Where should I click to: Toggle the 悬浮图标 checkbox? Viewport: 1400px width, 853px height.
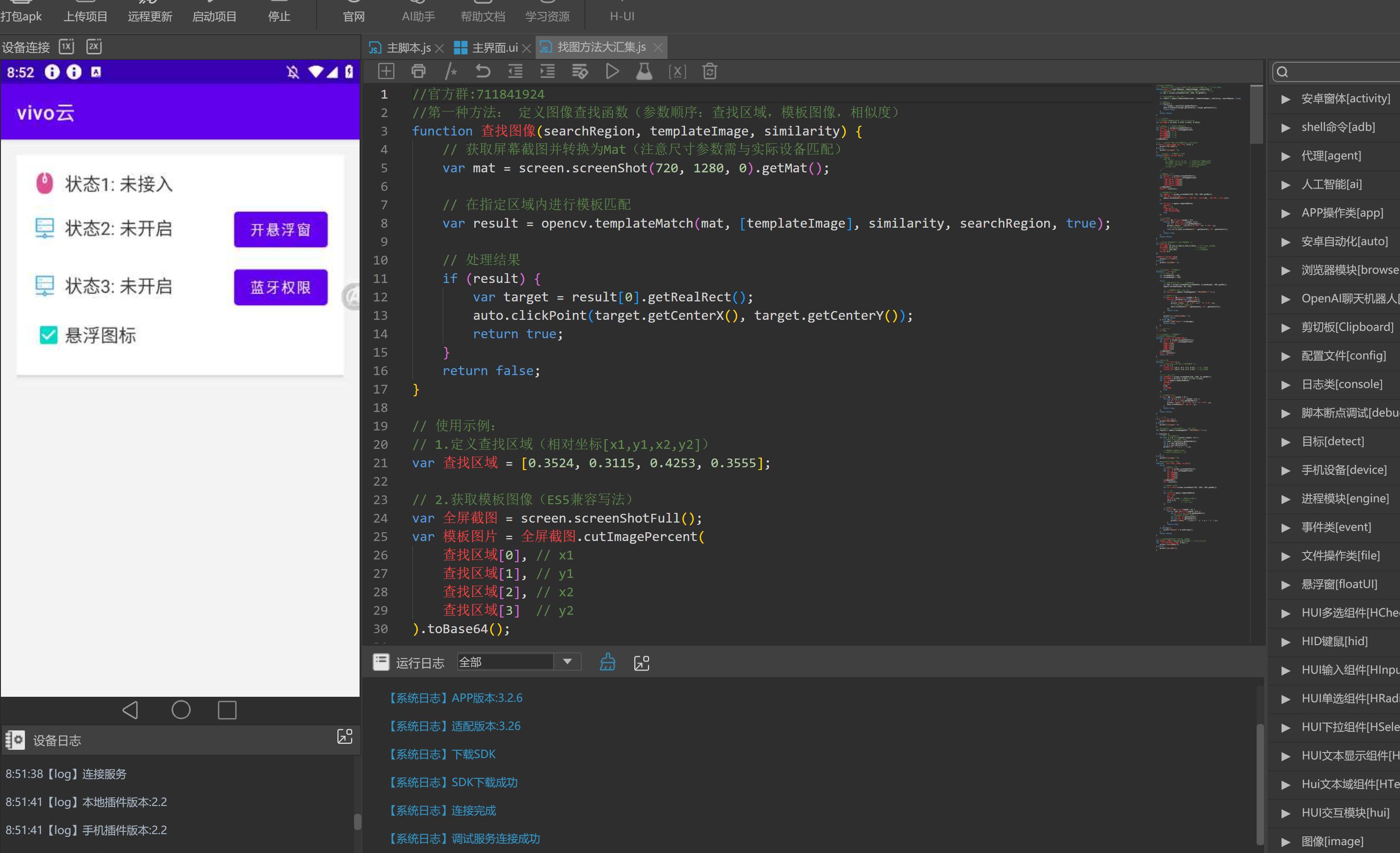coord(48,335)
